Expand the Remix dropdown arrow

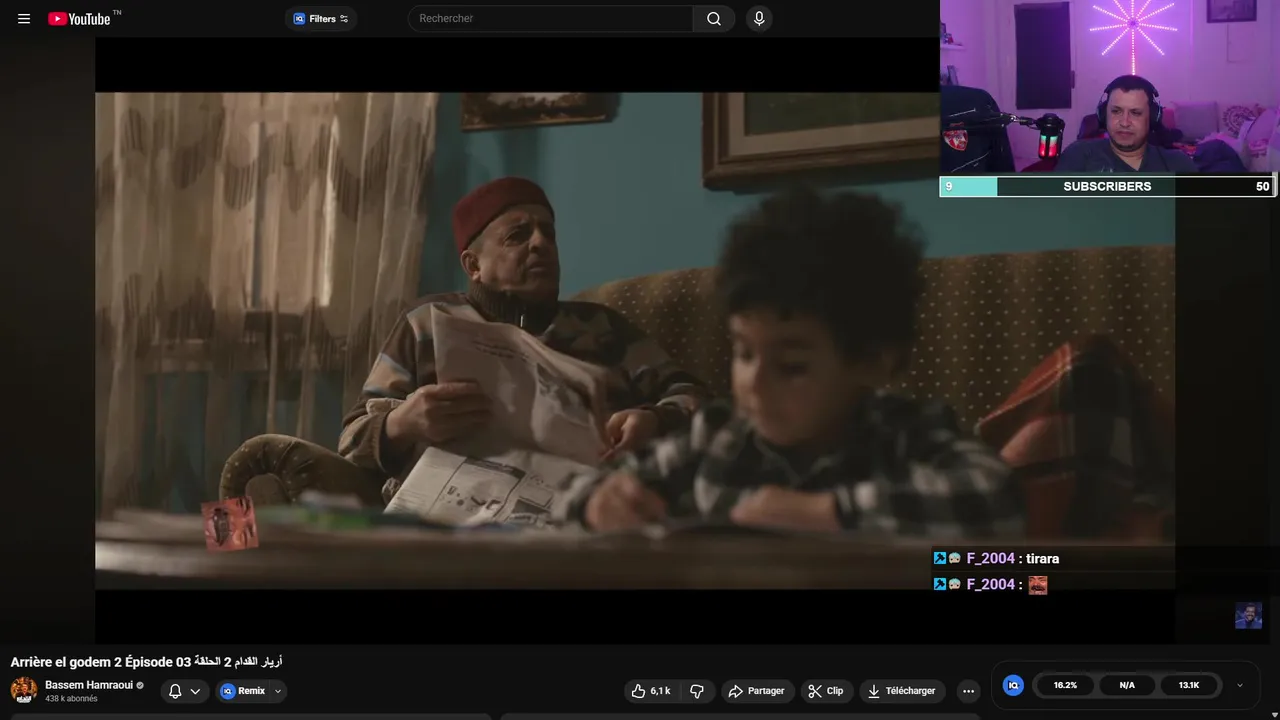(278, 691)
